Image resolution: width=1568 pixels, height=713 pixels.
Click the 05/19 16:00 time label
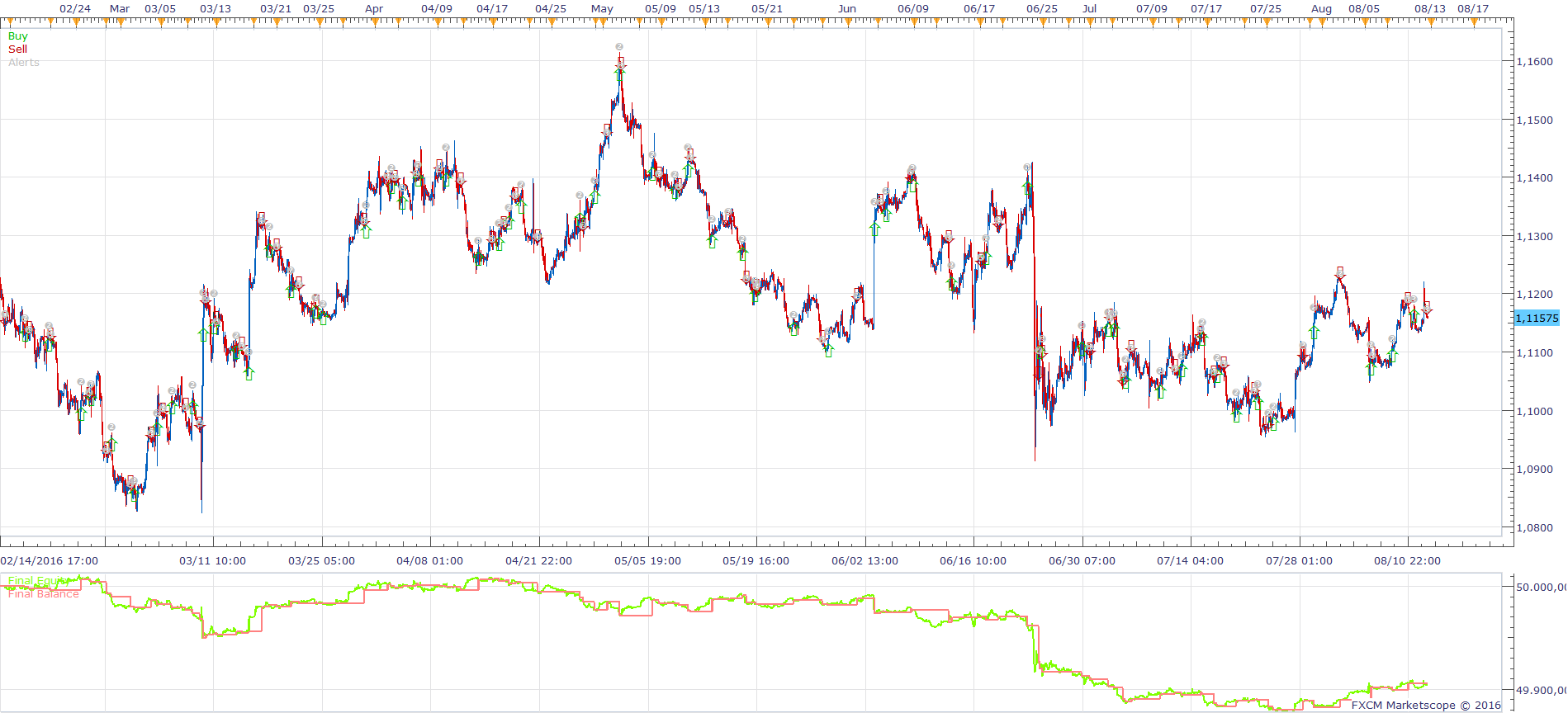[x=756, y=561]
